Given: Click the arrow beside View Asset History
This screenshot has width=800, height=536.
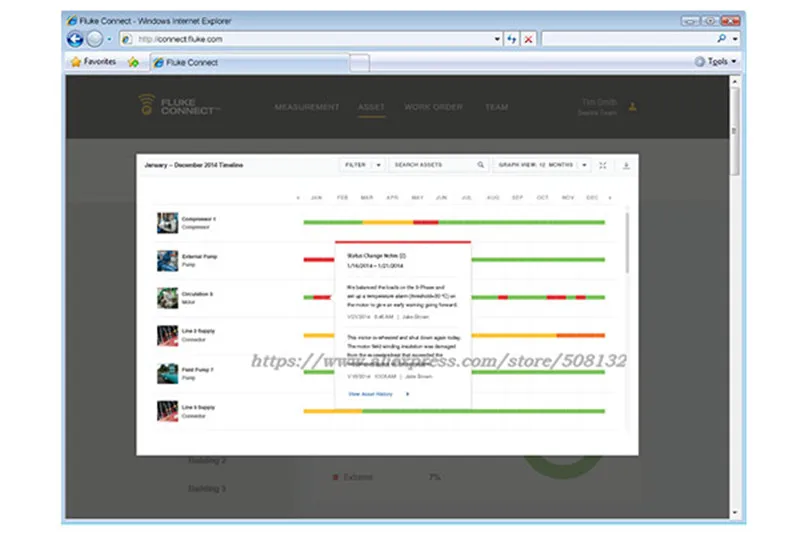Looking at the screenshot, I should [407, 394].
